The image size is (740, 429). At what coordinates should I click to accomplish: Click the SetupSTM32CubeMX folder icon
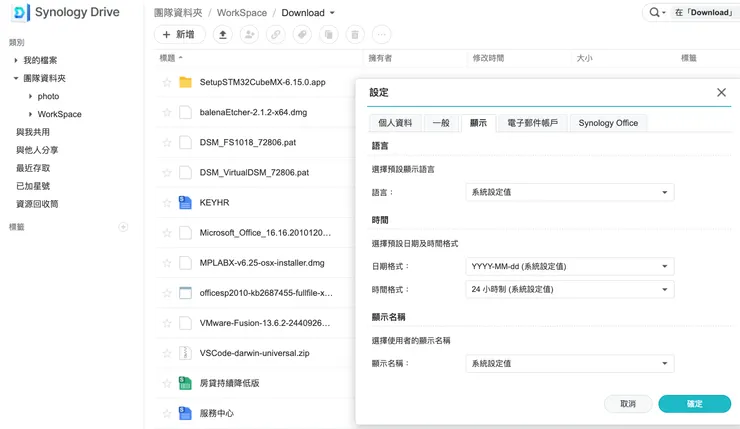pos(185,82)
